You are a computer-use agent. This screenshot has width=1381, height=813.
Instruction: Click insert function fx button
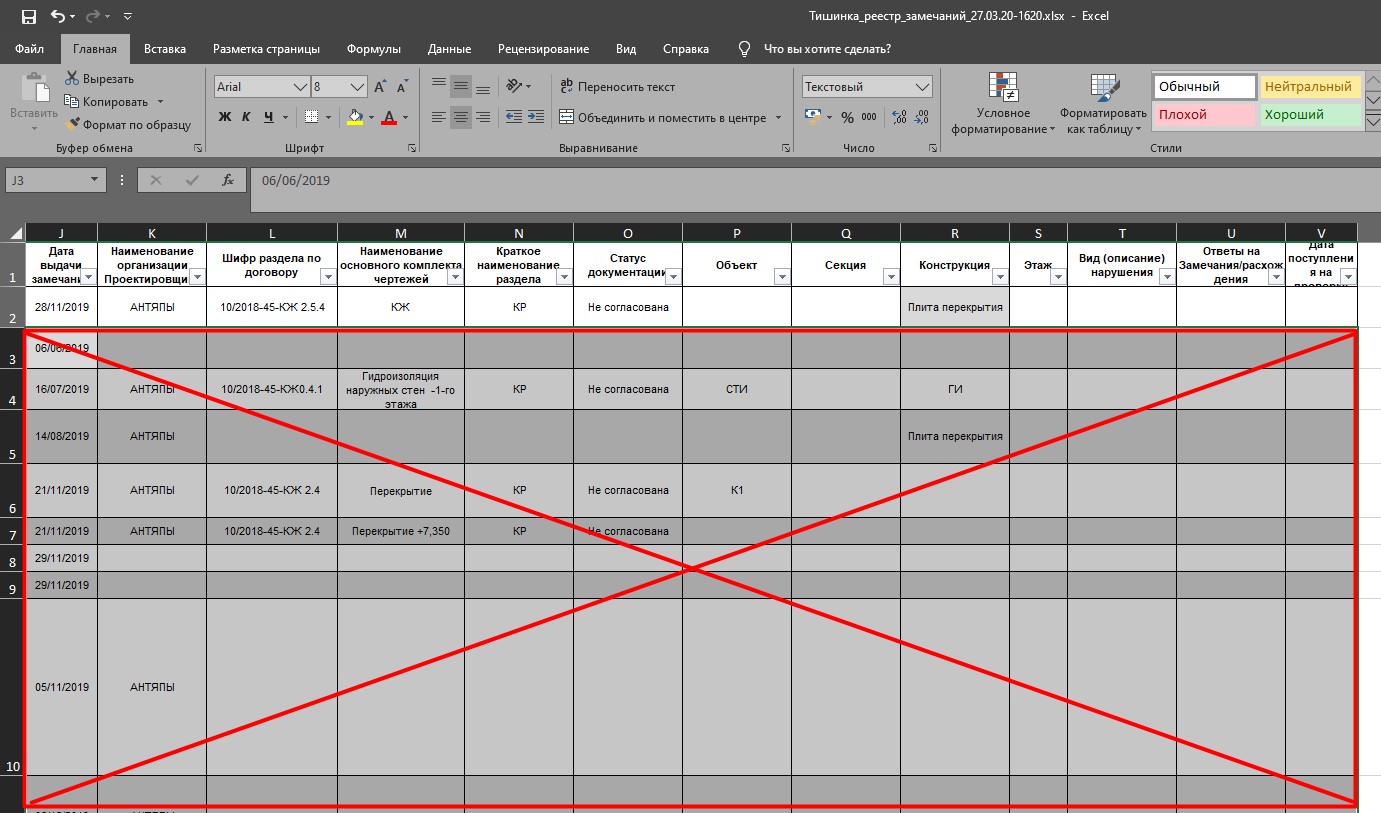click(227, 180)
